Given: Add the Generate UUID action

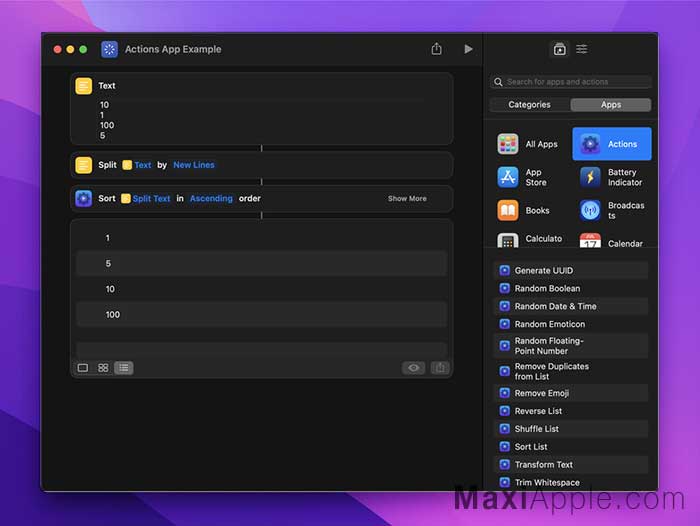Looking at the screenshot, I should [571, 270].
